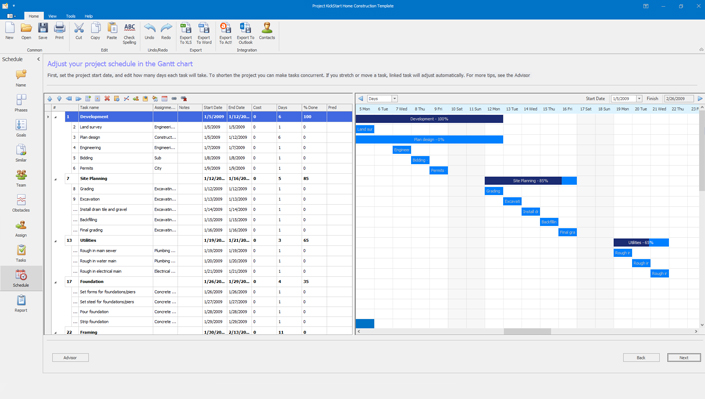
Task: Redo the last undone action
Action: pos(166,31)
